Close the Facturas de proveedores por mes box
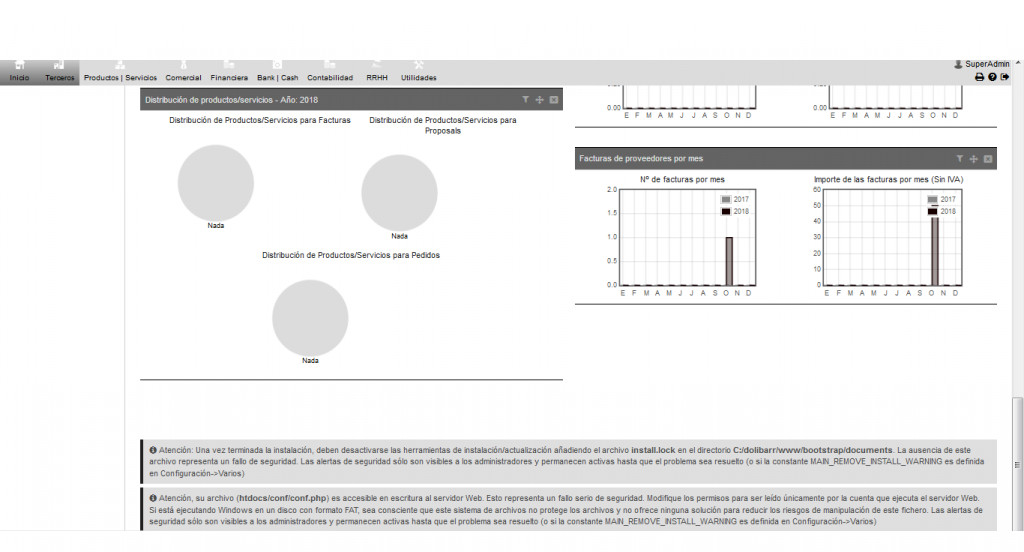 tap(988, 159)
